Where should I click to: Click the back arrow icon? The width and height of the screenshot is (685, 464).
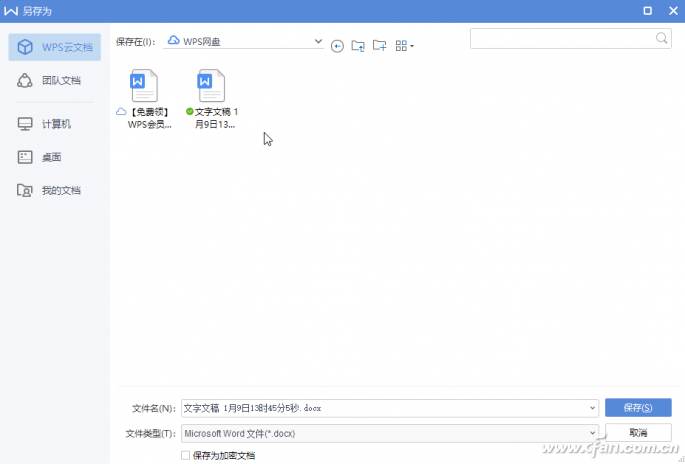pyautogui.click(x=337, y=46)
